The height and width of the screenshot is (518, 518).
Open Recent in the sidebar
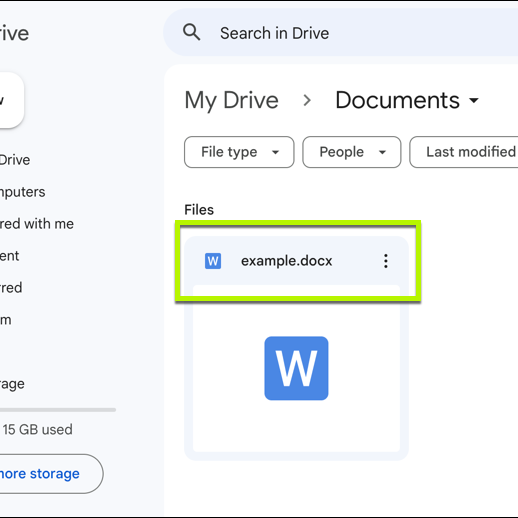pos(9,256)
